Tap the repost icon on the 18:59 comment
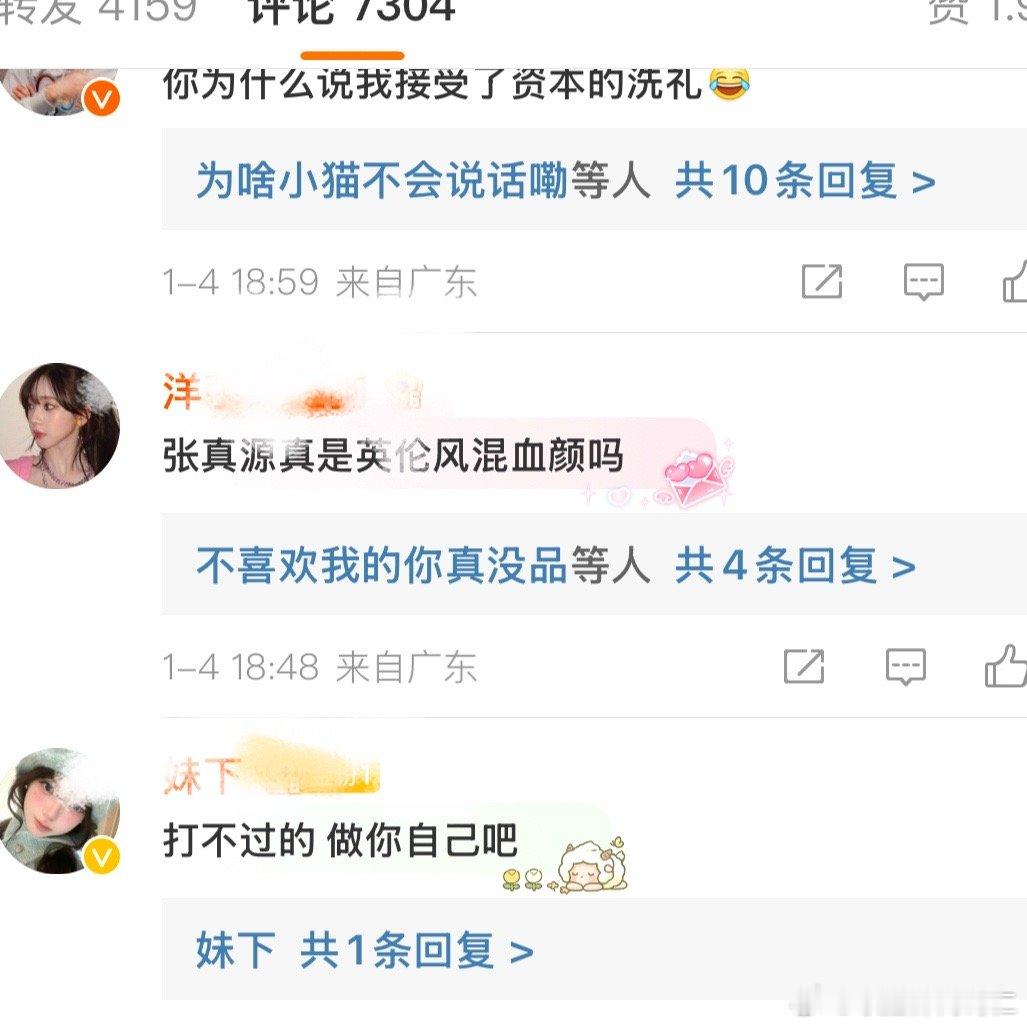 tap(822, 282)
